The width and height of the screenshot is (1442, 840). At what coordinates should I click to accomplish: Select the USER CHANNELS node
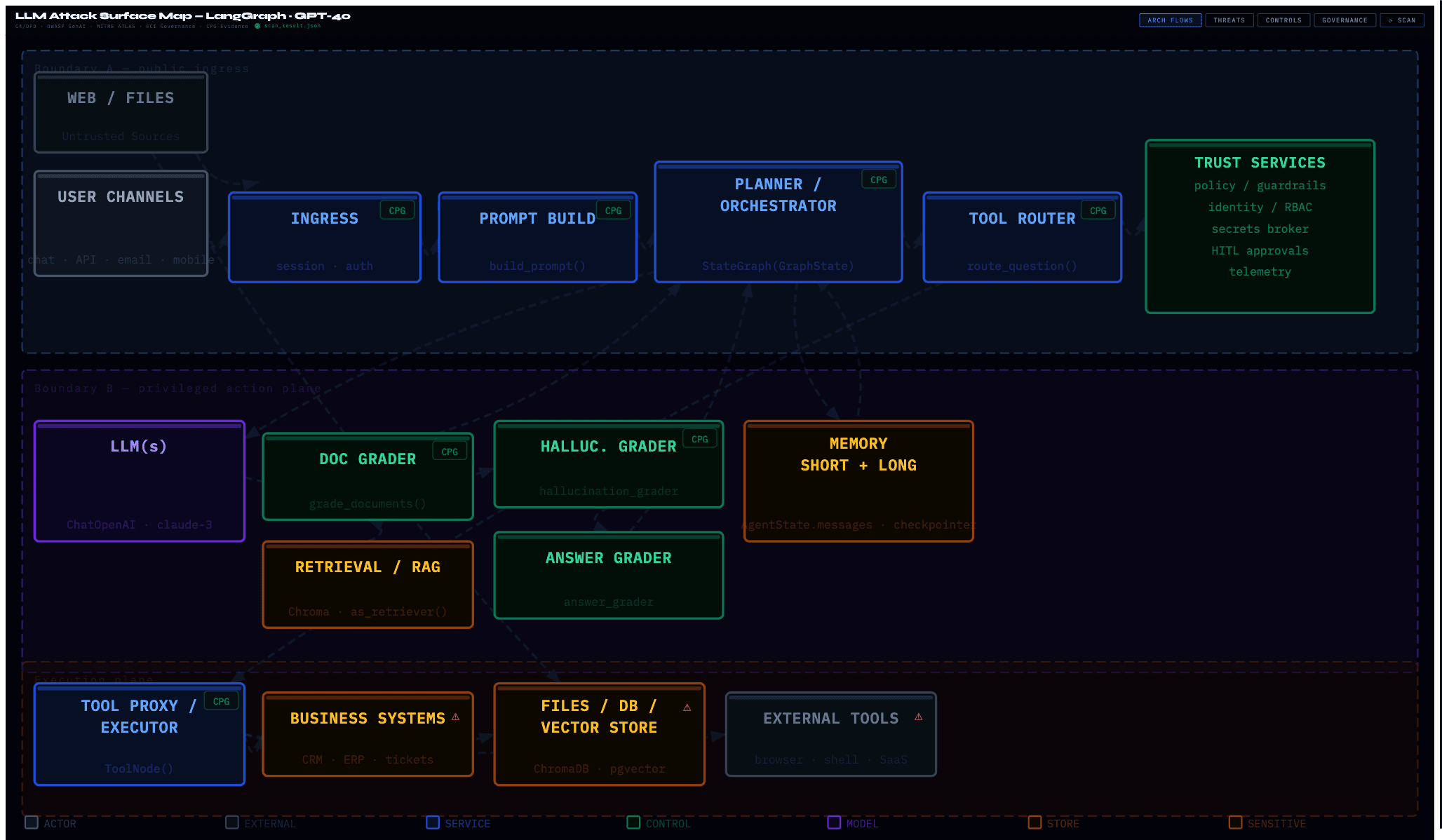121,224
